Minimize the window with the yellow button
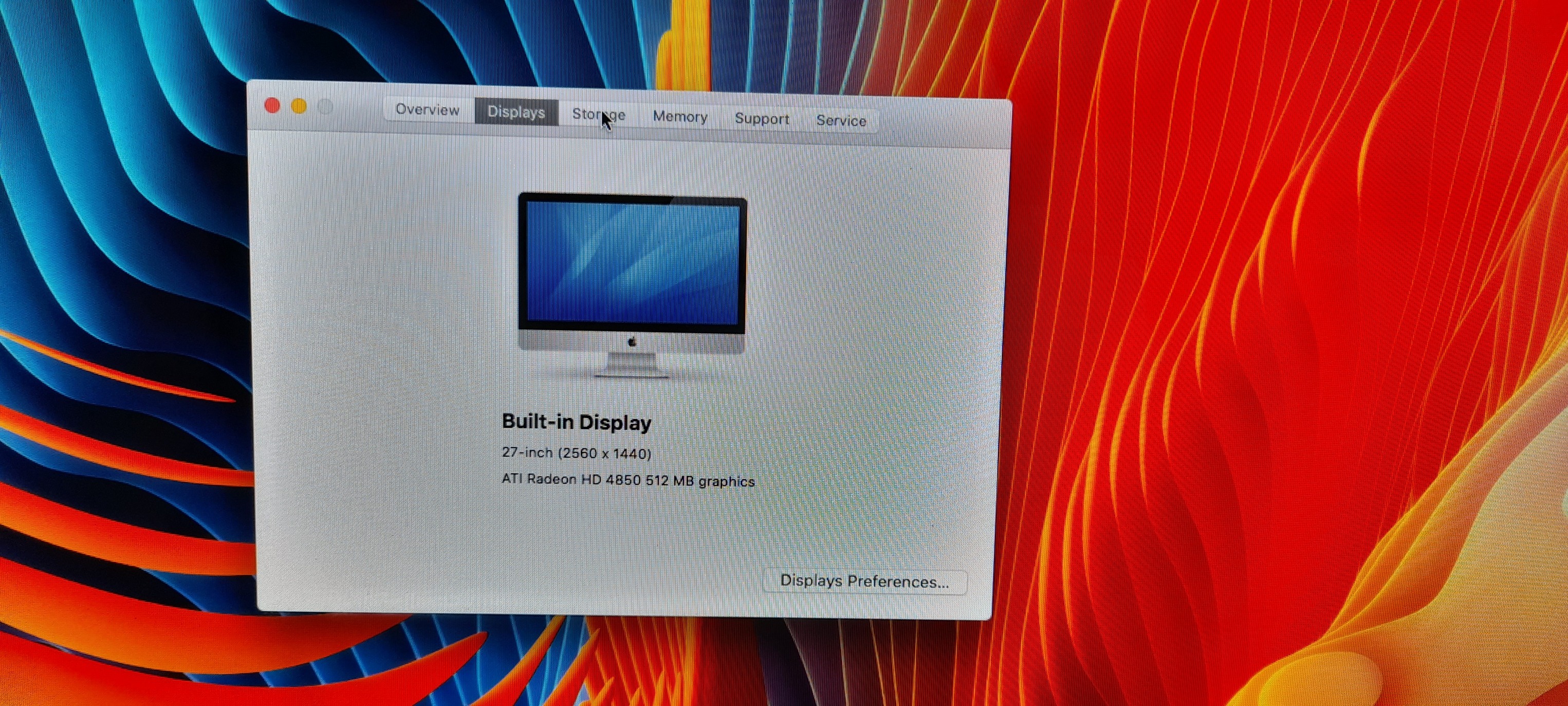Image resolution: width=1568 pixels, height=706 pixels. 299,106
